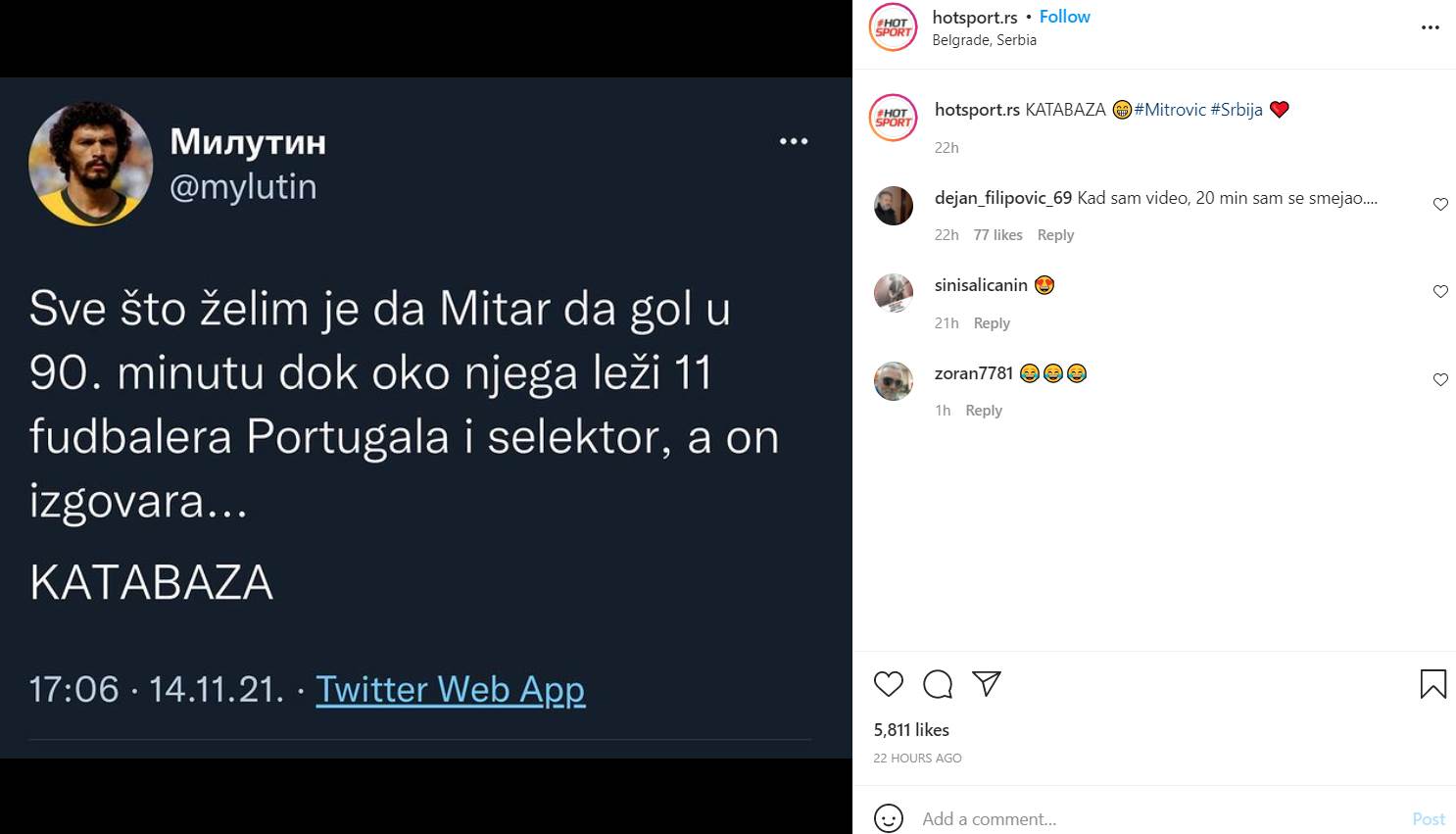View the 5,811 likes list
The width and height of the screenshot is (1456, 834).
911,730
